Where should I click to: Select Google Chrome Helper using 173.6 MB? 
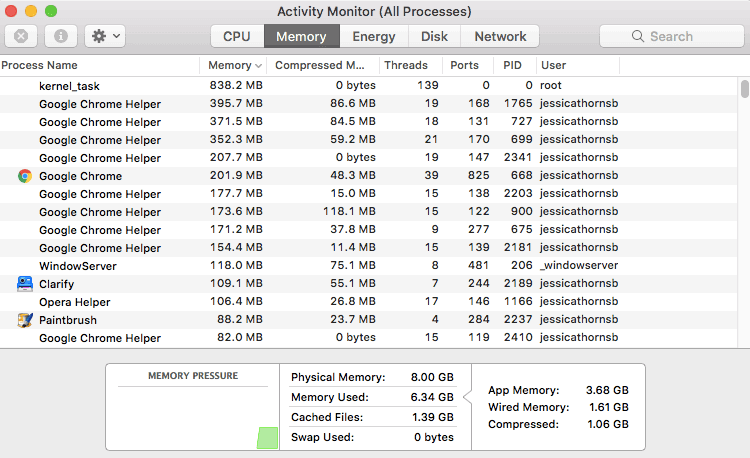tap(368, 212)
